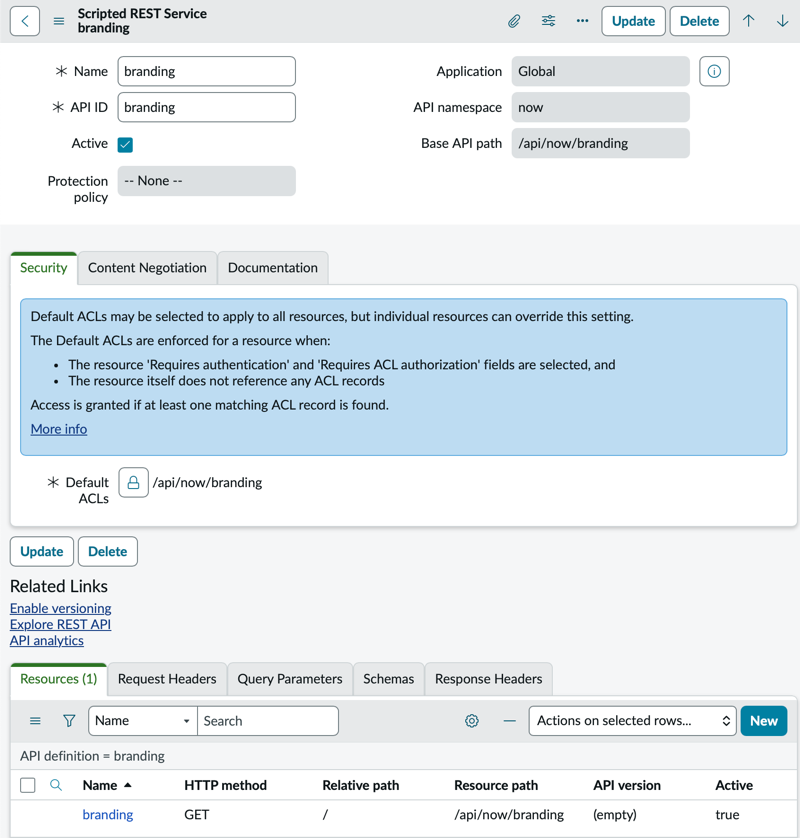800x838 pixels.
Task: Focus the API ID input field
Action: (x=206, y=107)
